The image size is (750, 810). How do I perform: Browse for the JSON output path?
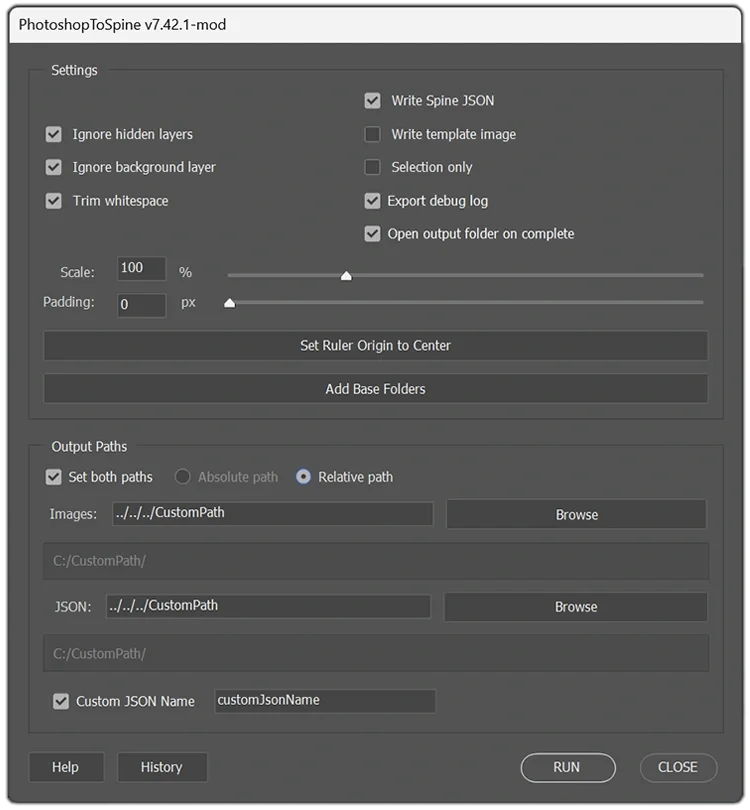click(x=575, y=607)
